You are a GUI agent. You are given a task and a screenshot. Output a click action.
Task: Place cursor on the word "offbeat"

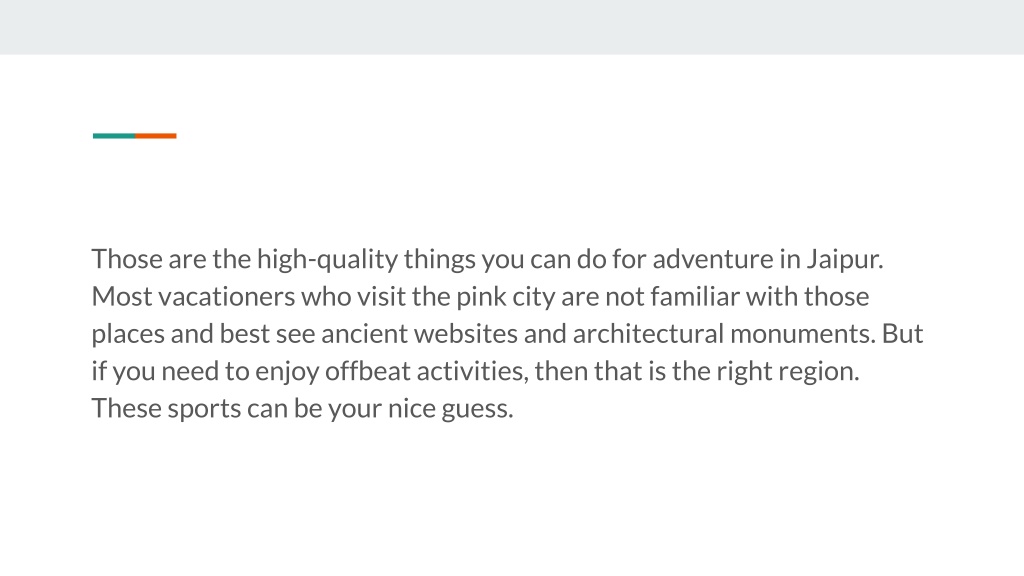[368, 372]
